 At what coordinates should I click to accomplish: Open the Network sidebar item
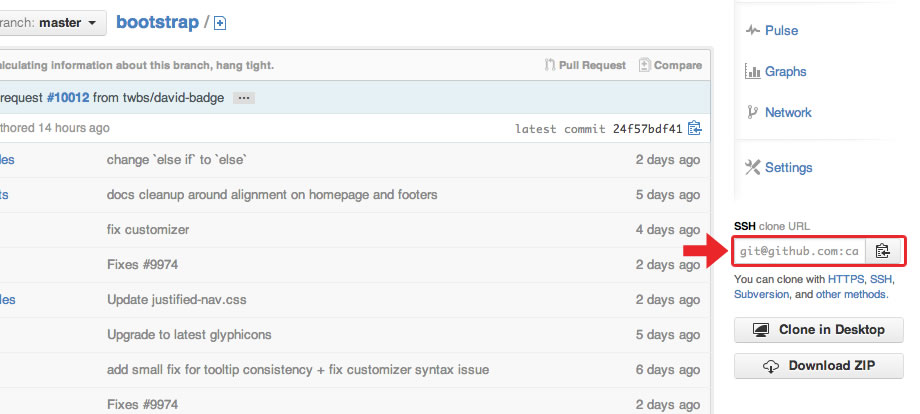tap(788, 113)
